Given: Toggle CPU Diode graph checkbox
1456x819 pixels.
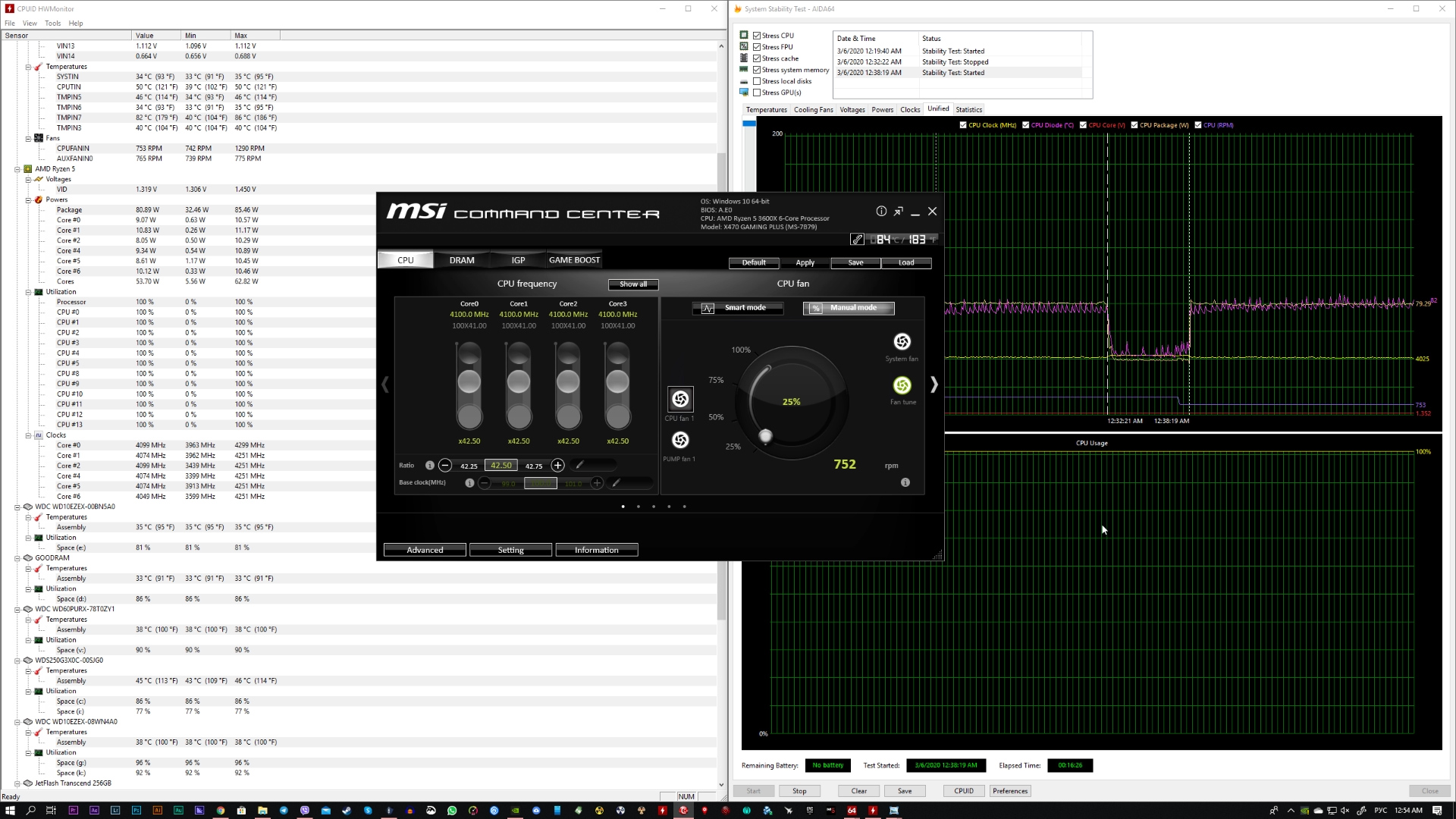Looking at the screenshot, I should [x=1026, y=125].
